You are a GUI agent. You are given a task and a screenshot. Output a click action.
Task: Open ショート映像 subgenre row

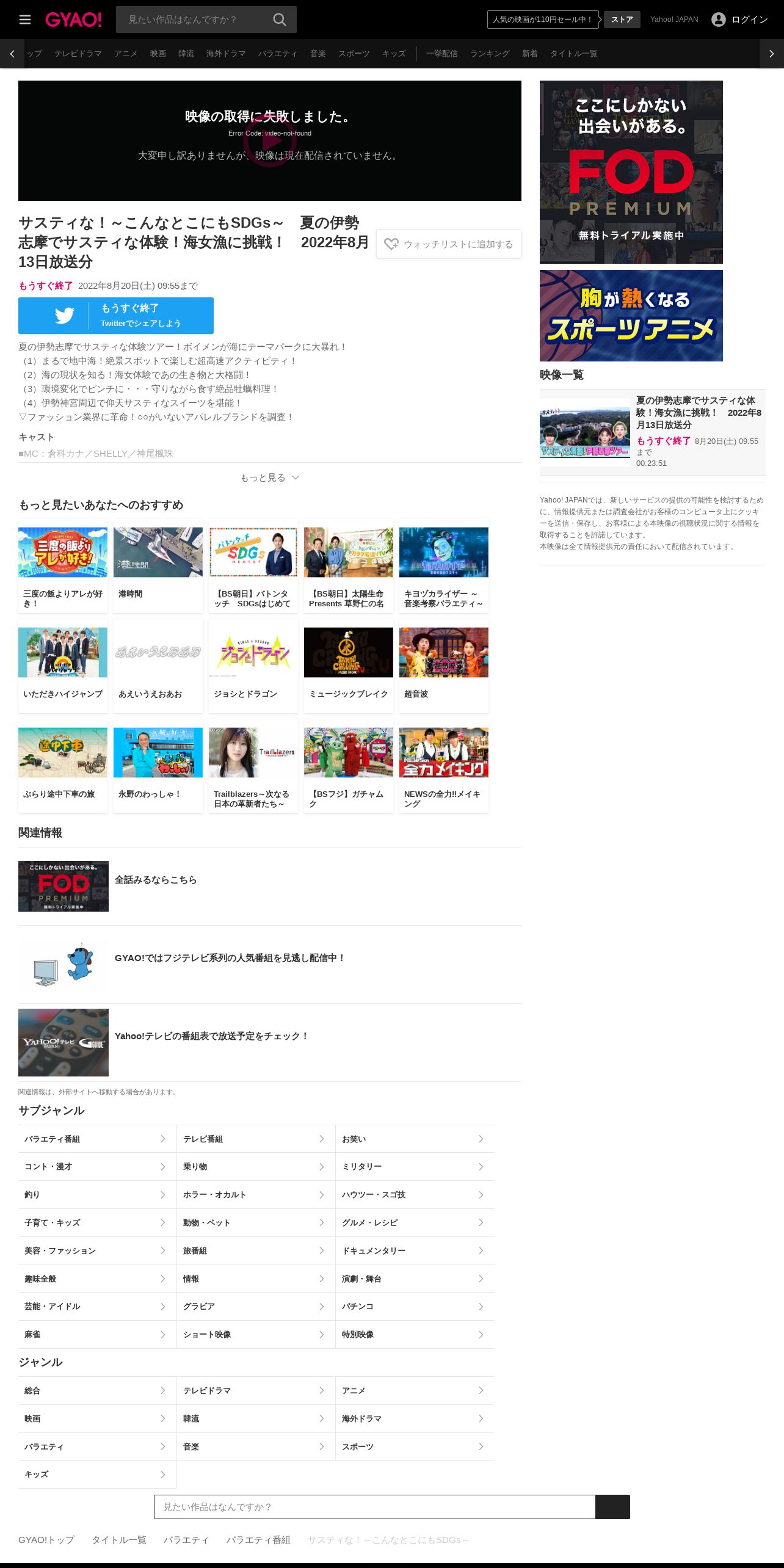256,1335
